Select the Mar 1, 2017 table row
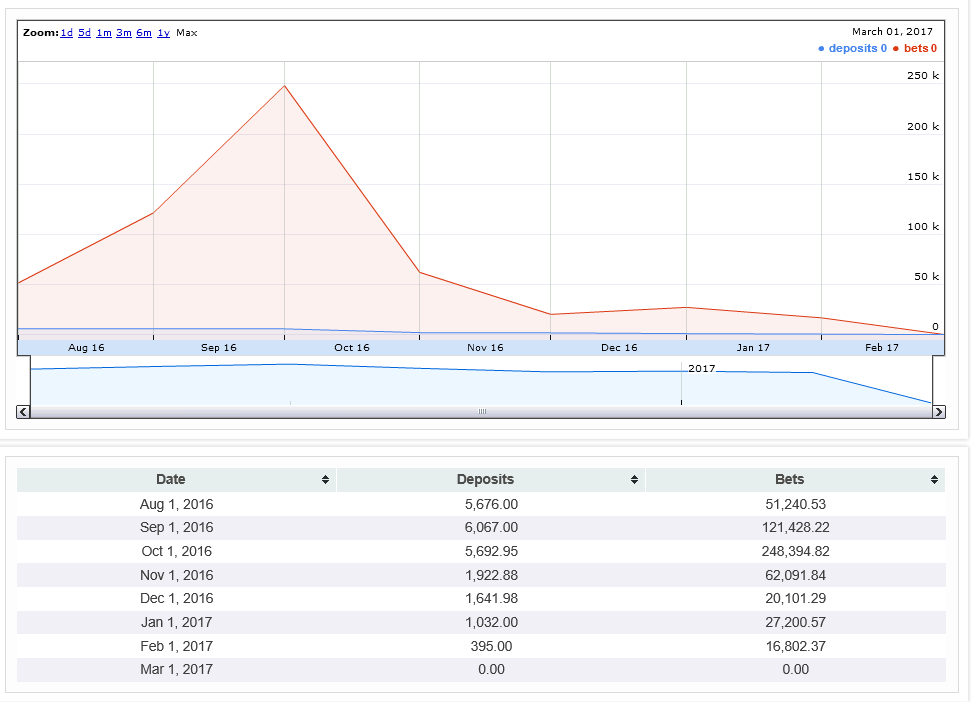Image resolution: width=973 pixels, height=702 pixels. pyautogui.click(x=481, y=669)
